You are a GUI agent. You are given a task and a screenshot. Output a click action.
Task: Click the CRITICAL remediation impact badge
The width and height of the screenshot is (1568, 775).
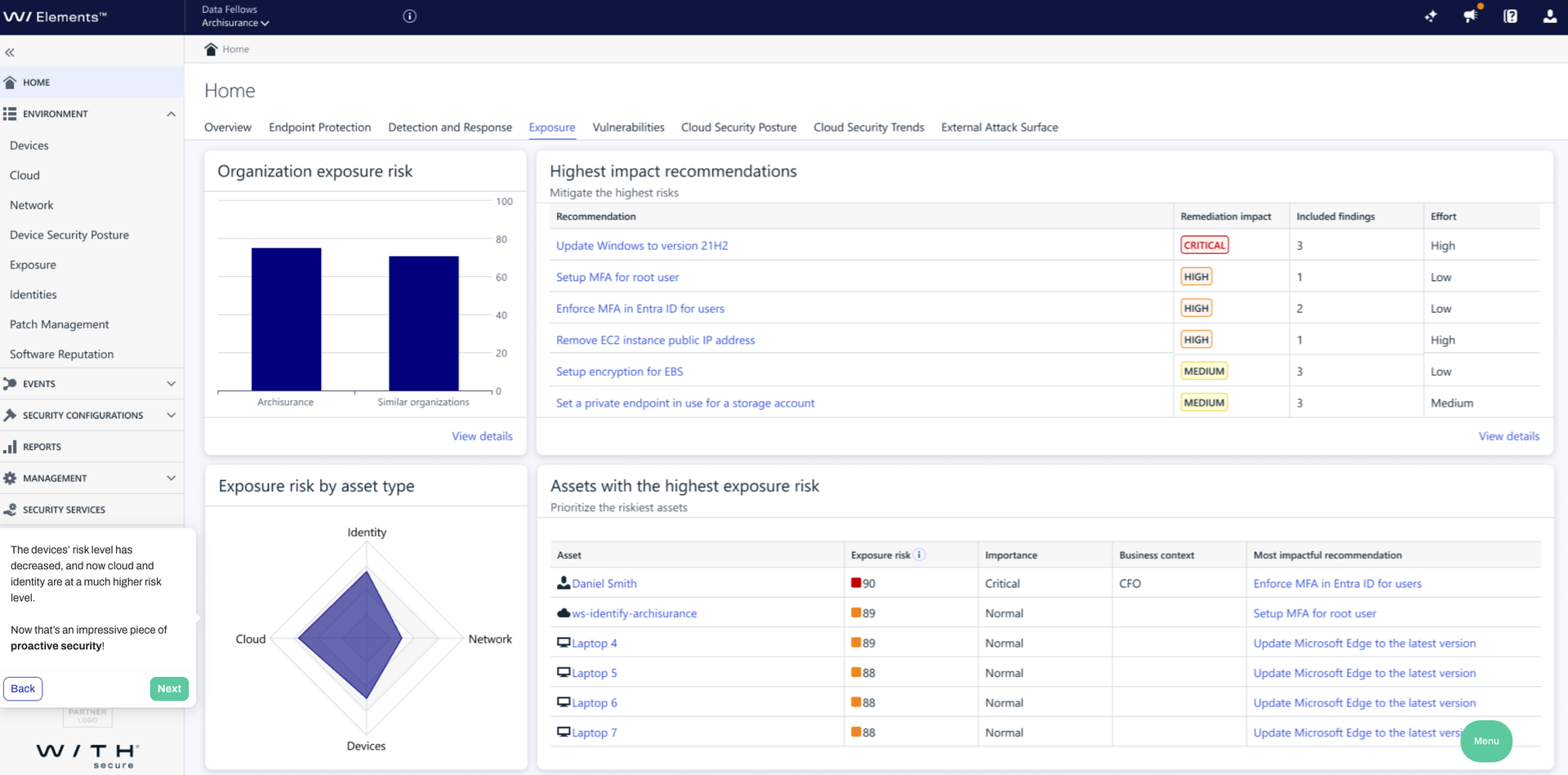(x=1204, y=244)
